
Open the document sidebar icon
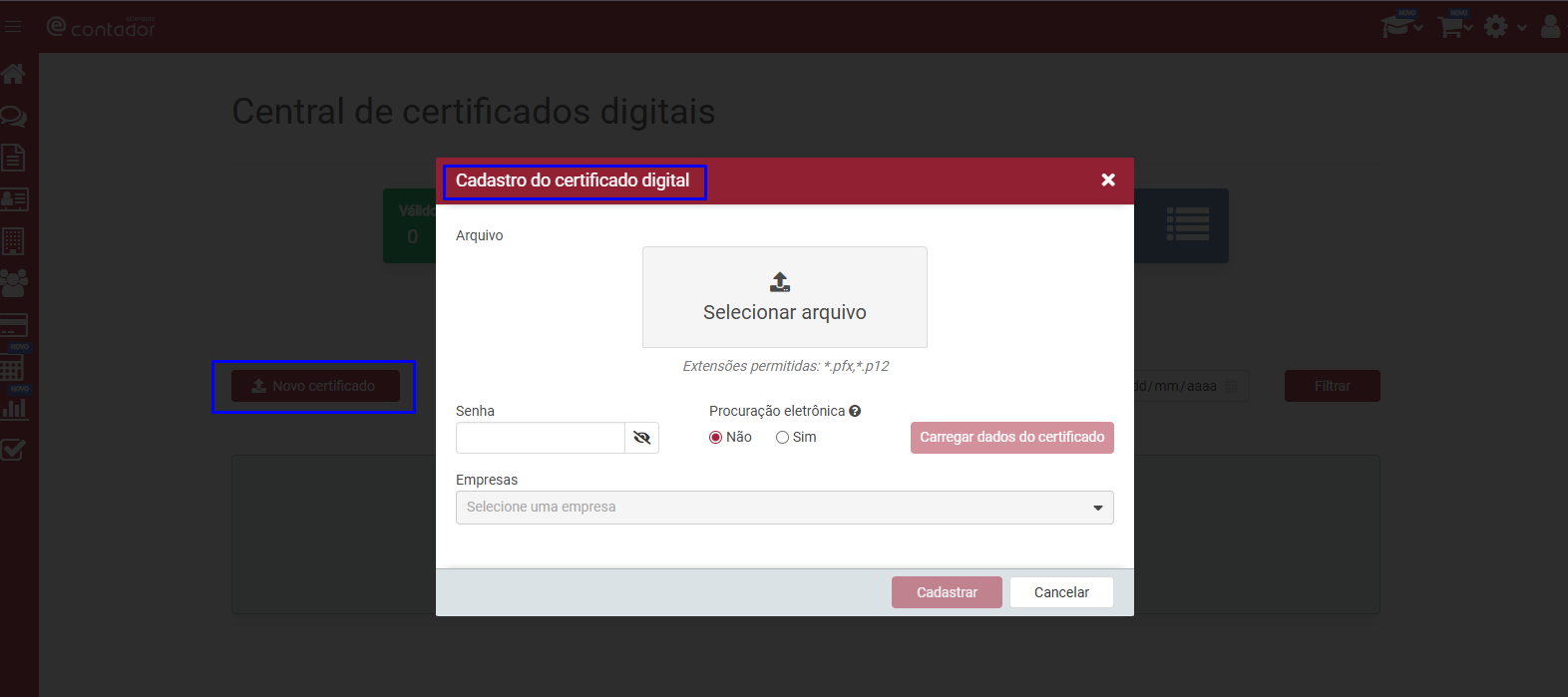click(13, 158)
